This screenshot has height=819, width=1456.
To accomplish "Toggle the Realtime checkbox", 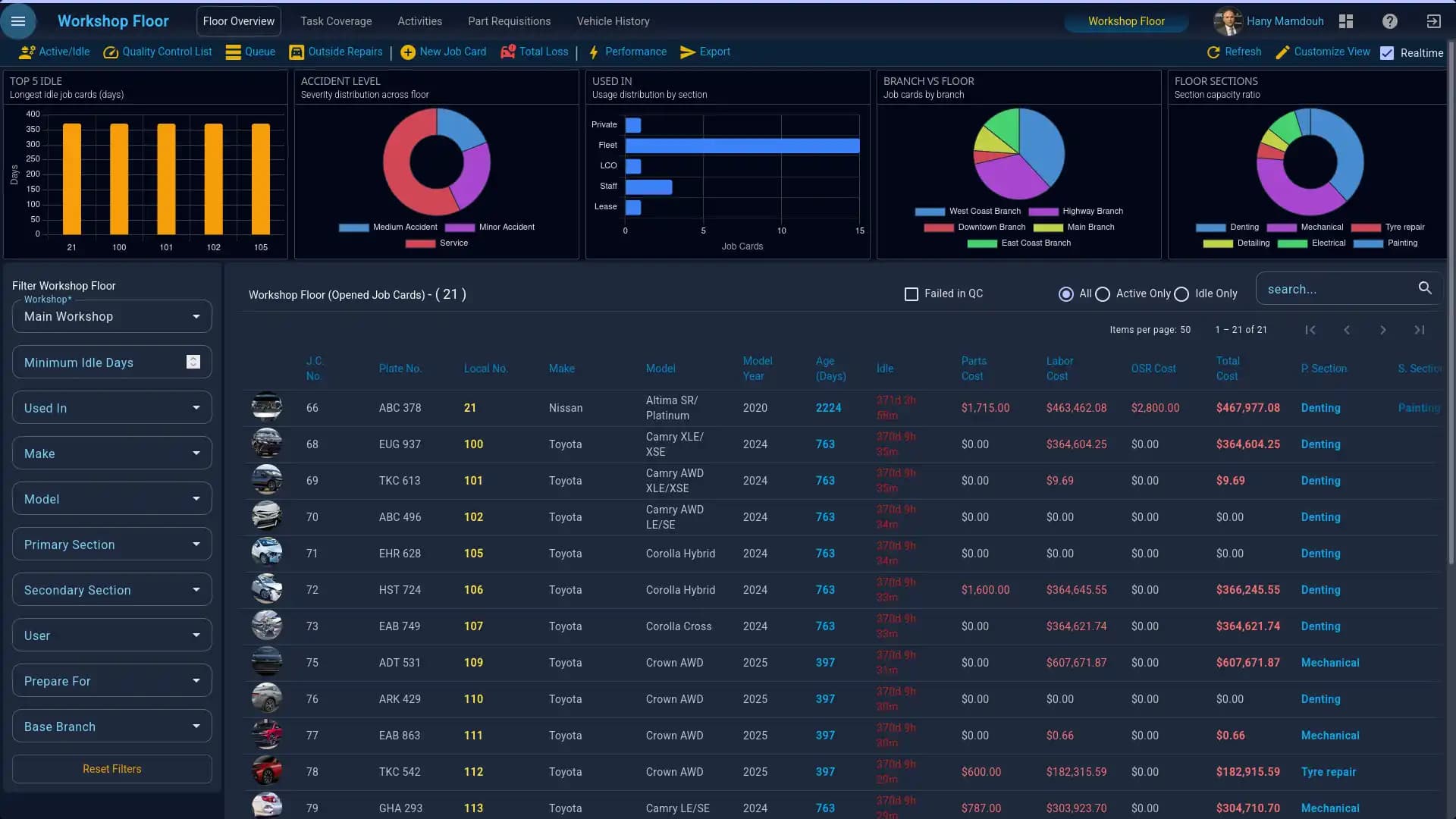I will point(1387,53).
